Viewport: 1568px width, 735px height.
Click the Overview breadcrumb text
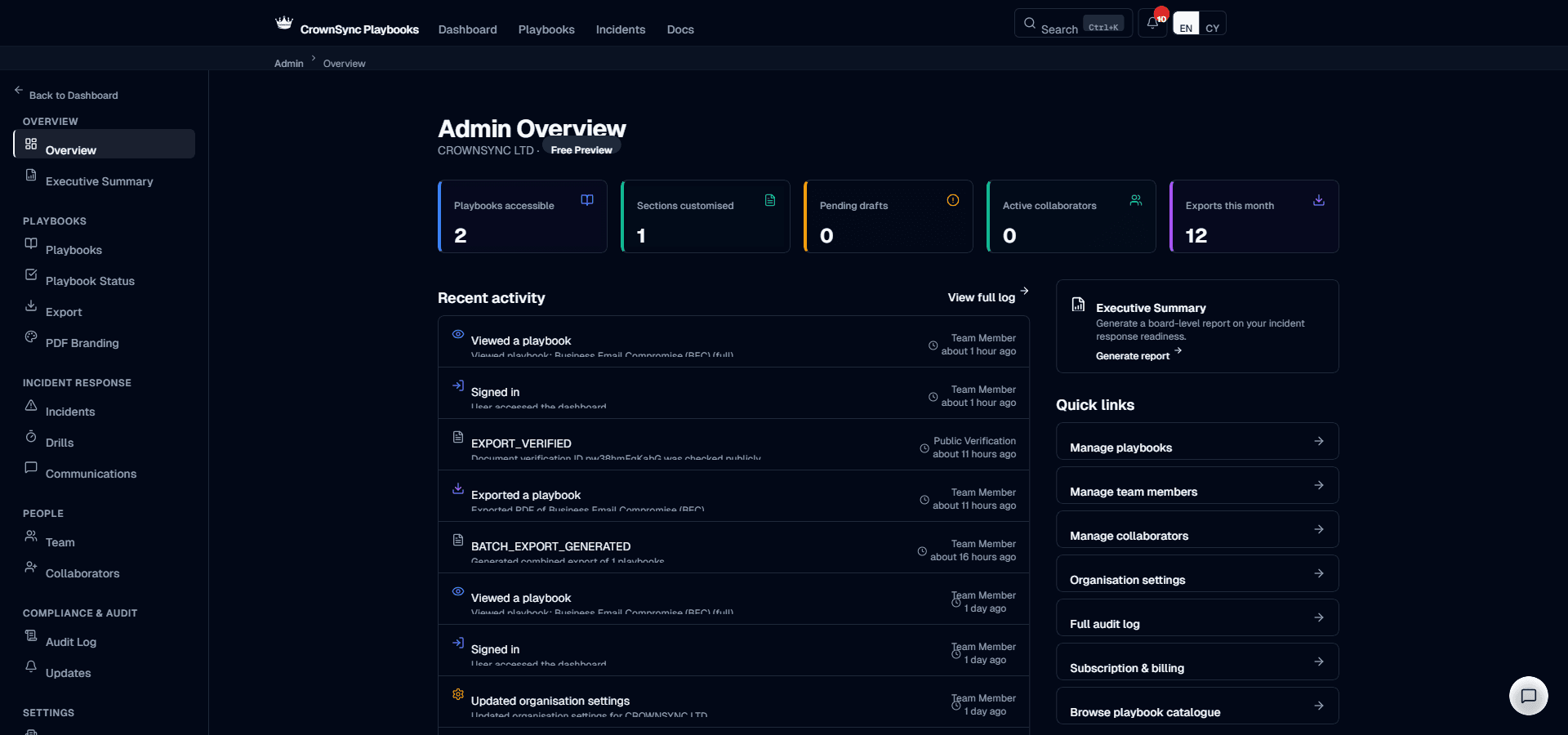(x=344, y=64)
